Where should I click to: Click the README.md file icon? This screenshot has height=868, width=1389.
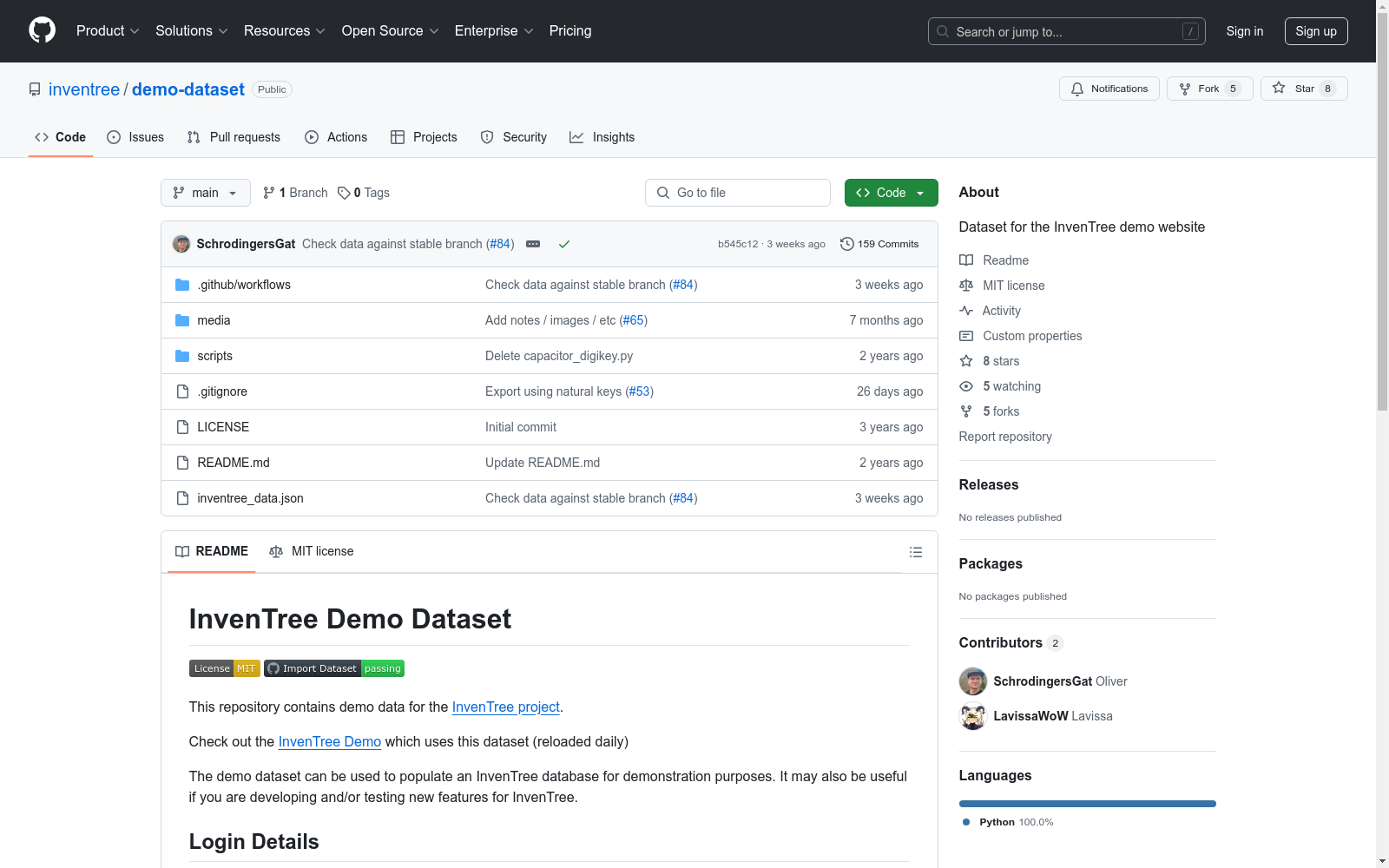click(182, 463)
